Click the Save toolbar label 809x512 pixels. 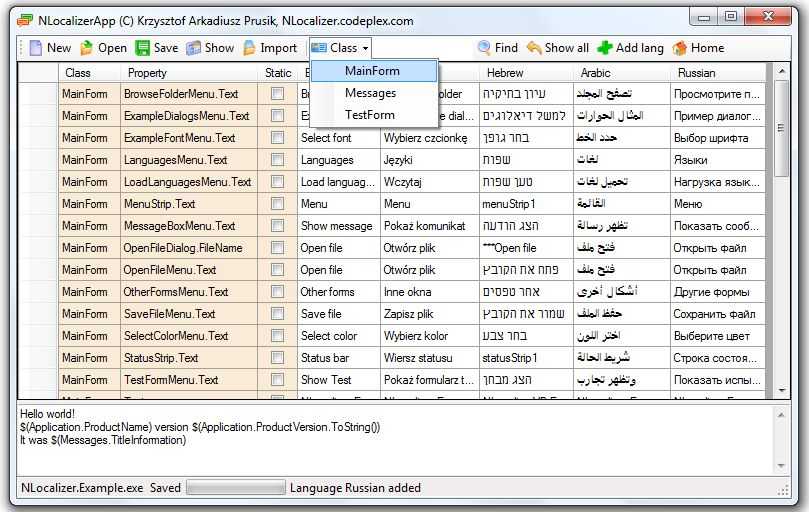[166, 48]
